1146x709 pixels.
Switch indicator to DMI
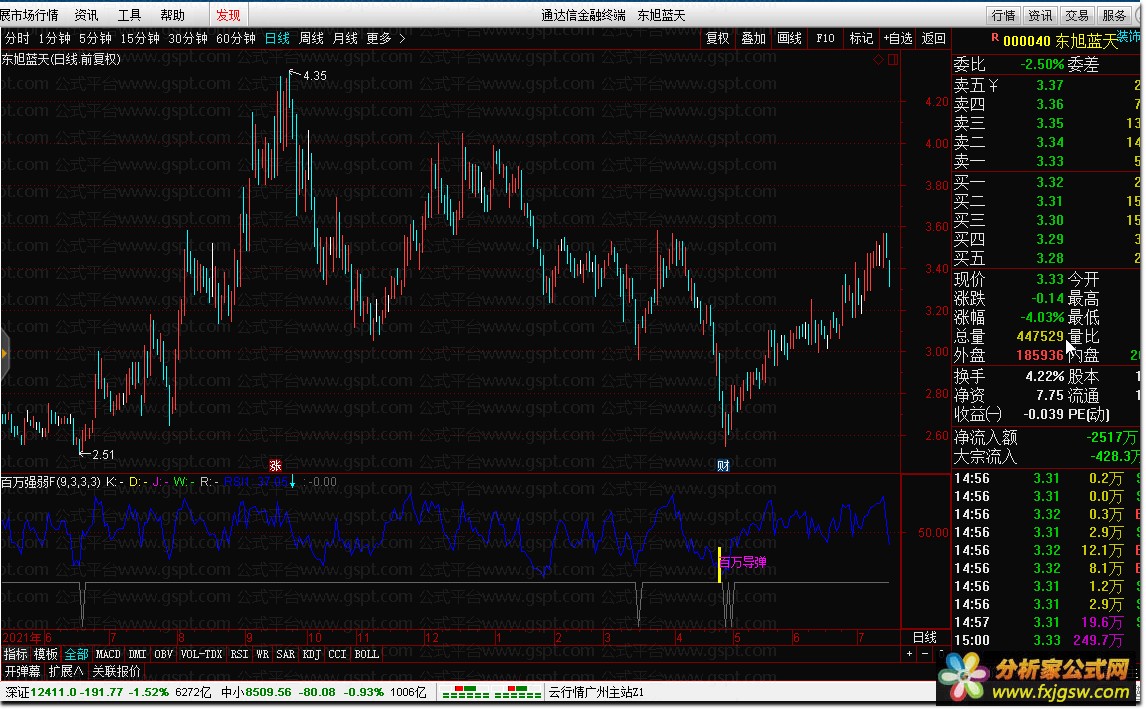pos(137,653)
